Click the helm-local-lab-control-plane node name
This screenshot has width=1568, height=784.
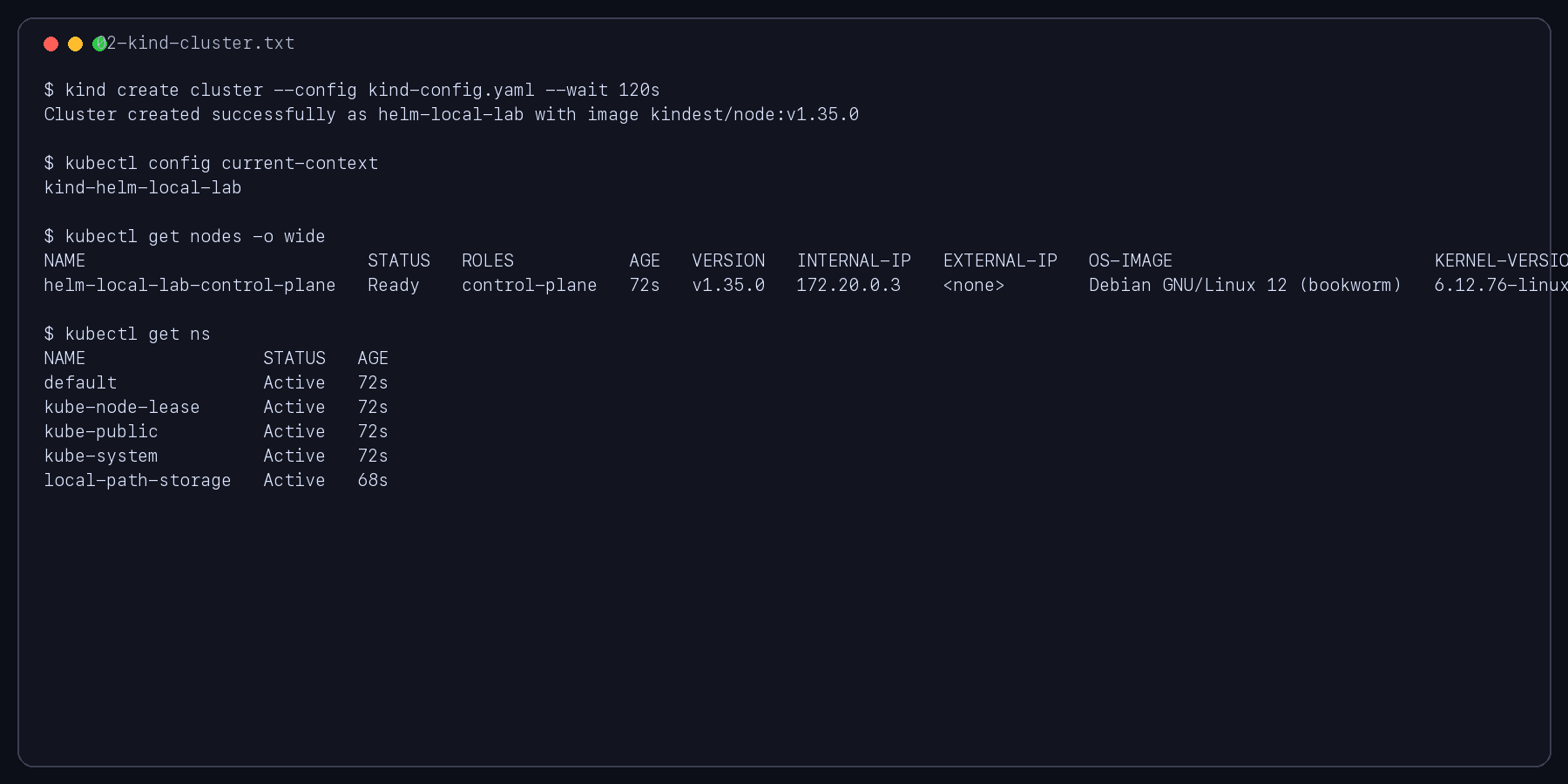pos(190,286)
